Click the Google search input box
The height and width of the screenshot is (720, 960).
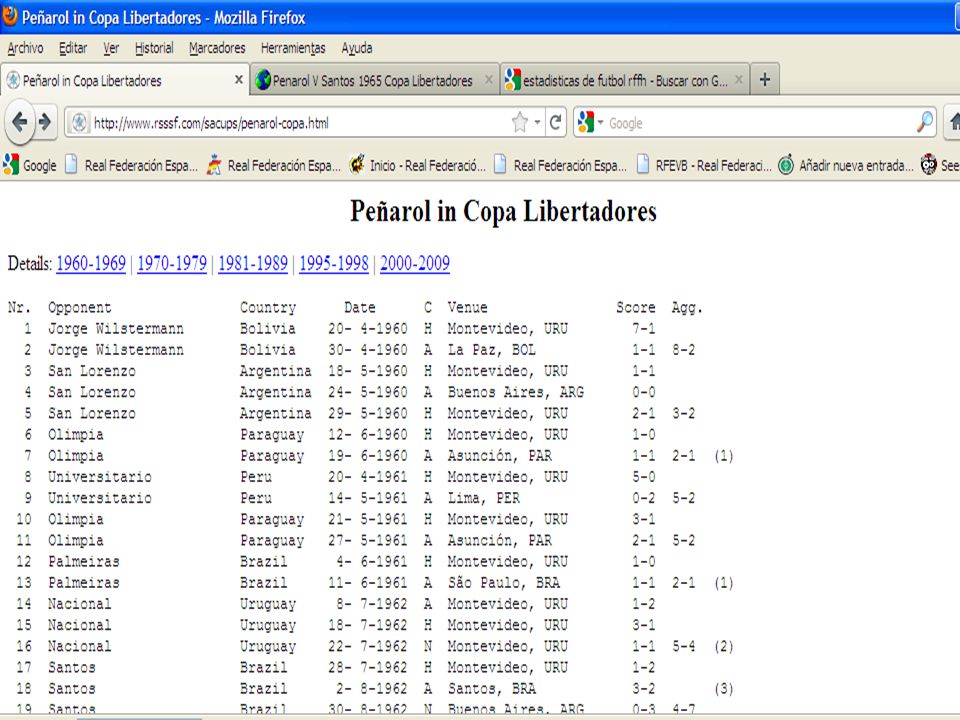(x=759, y=123)
